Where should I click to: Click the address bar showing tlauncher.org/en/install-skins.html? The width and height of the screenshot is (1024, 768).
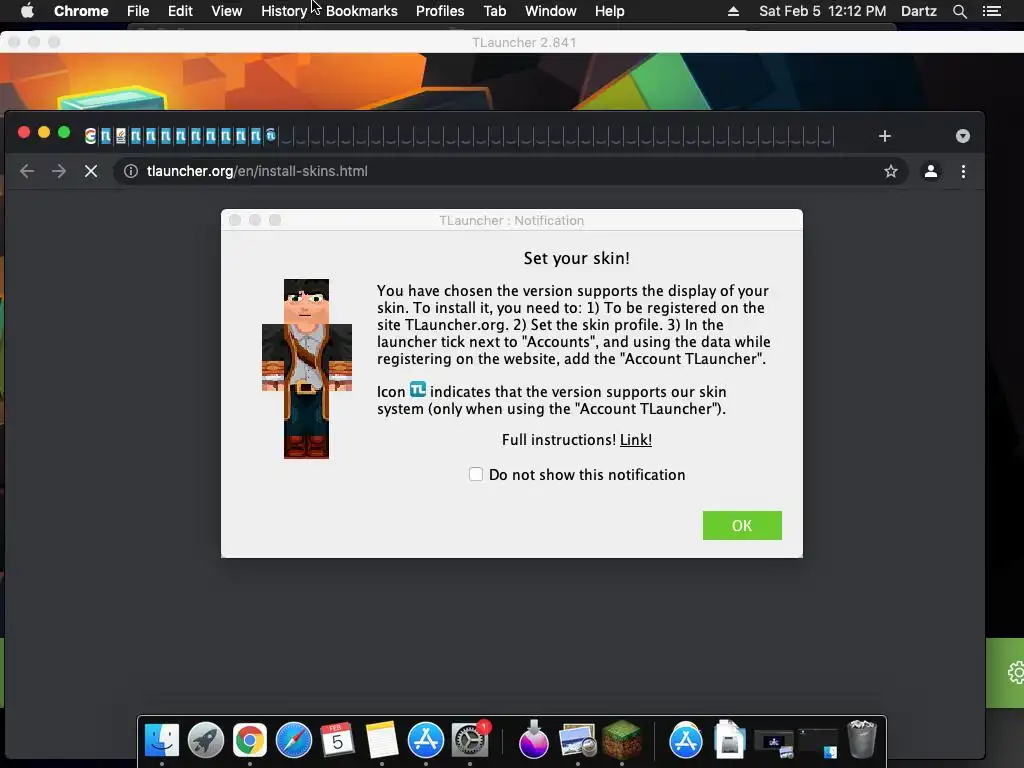click(509, 171)
